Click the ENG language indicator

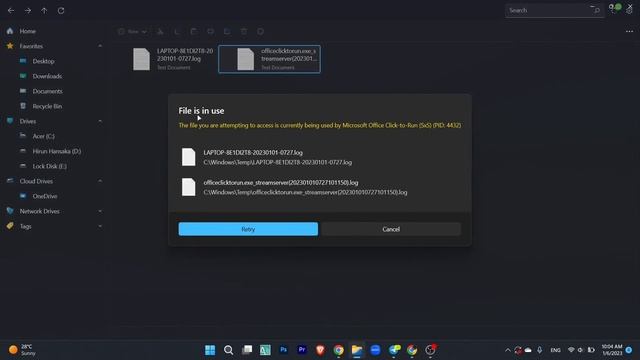pyautogui.click(x=555, y=350)
